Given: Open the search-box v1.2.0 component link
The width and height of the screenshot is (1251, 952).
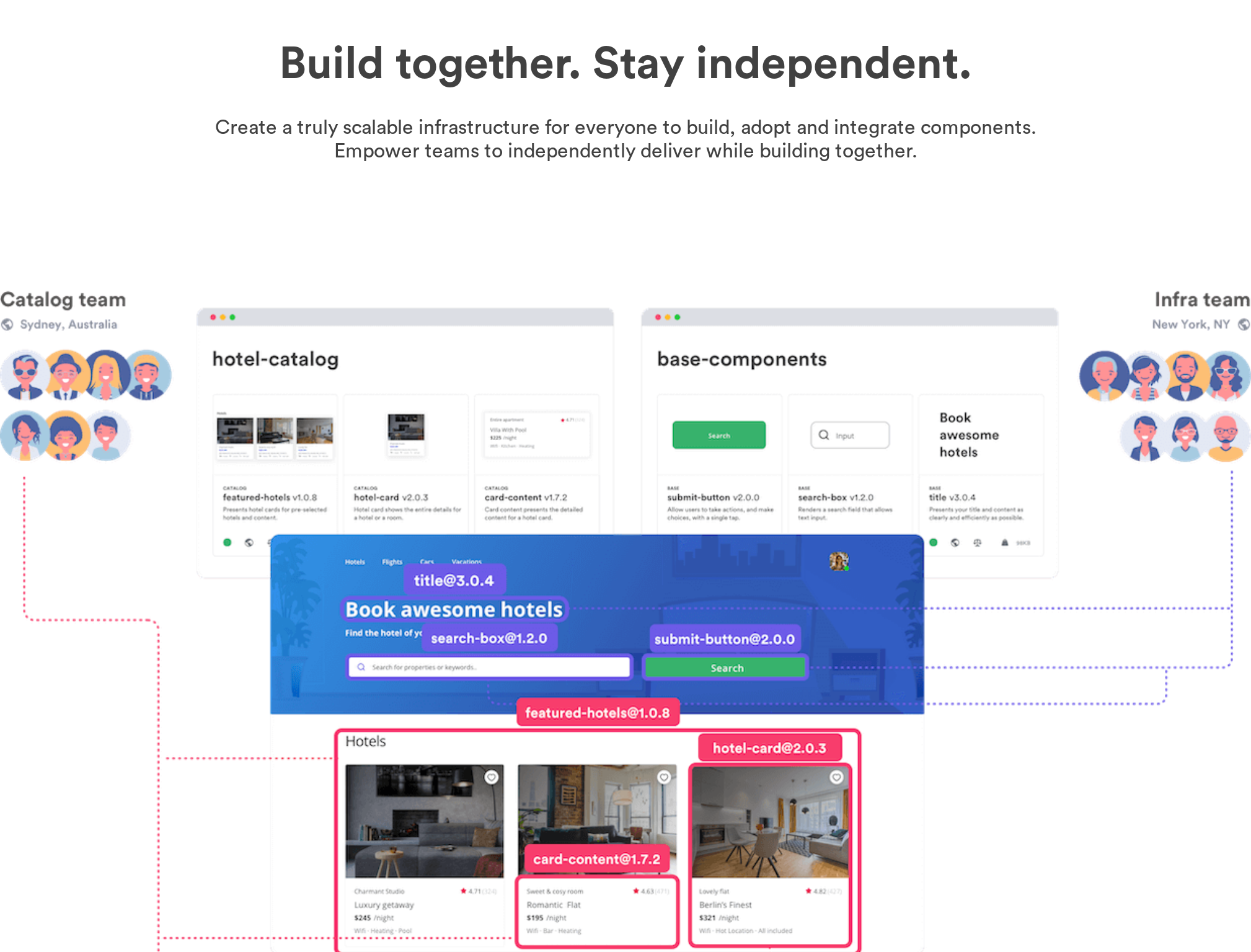Looking at the screenshot, I should [836, 497].
